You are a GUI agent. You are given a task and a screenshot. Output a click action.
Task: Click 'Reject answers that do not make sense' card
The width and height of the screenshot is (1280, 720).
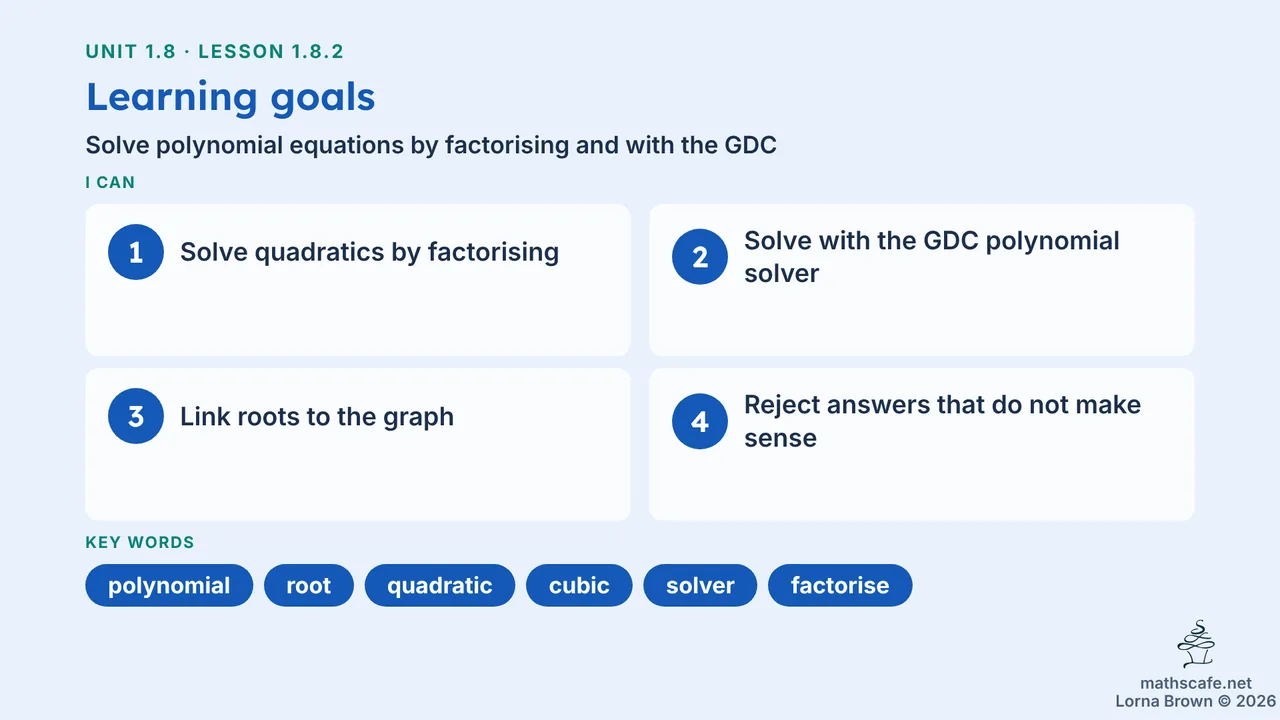pos(922,444)
